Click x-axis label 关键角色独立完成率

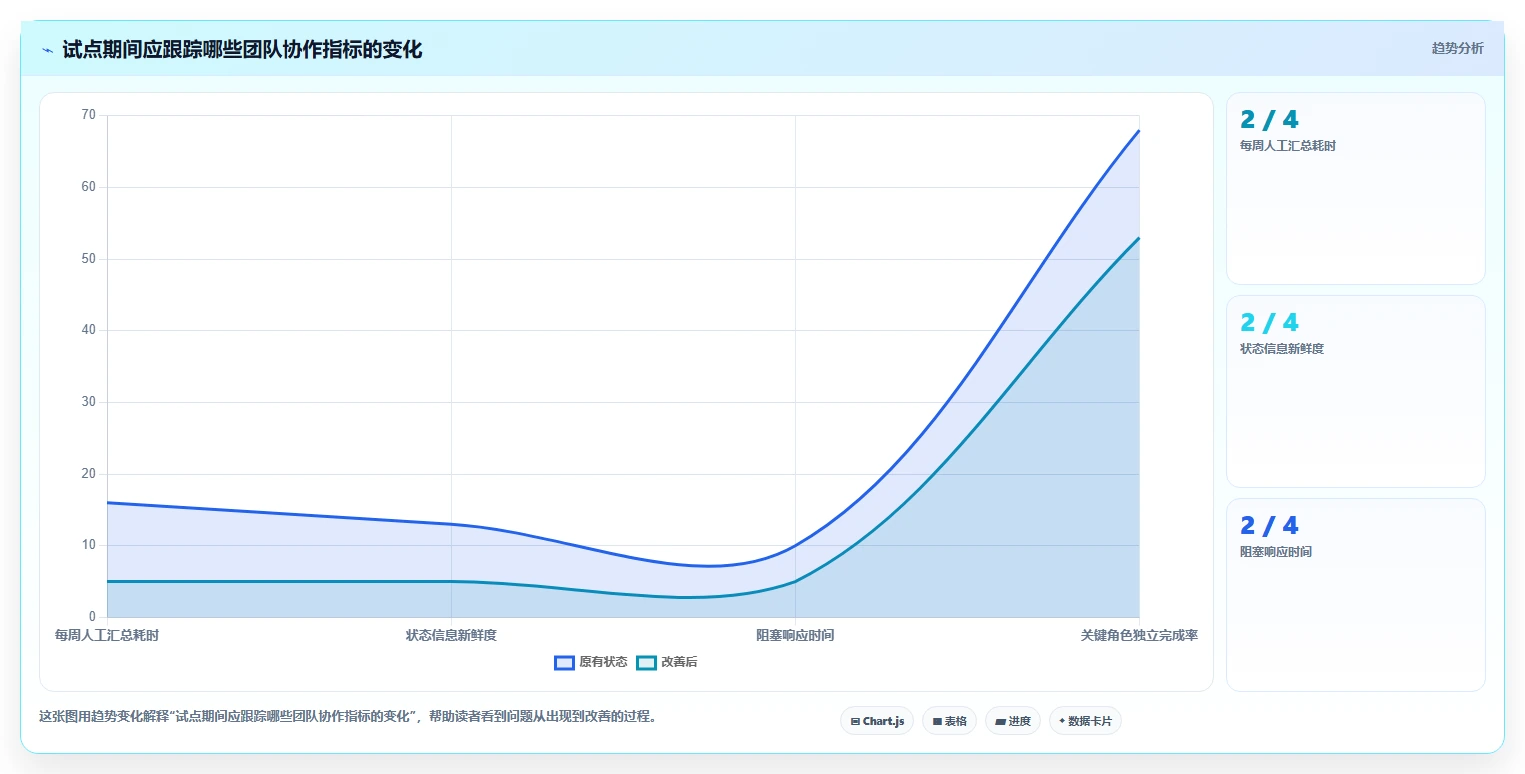coord(1139,635)
